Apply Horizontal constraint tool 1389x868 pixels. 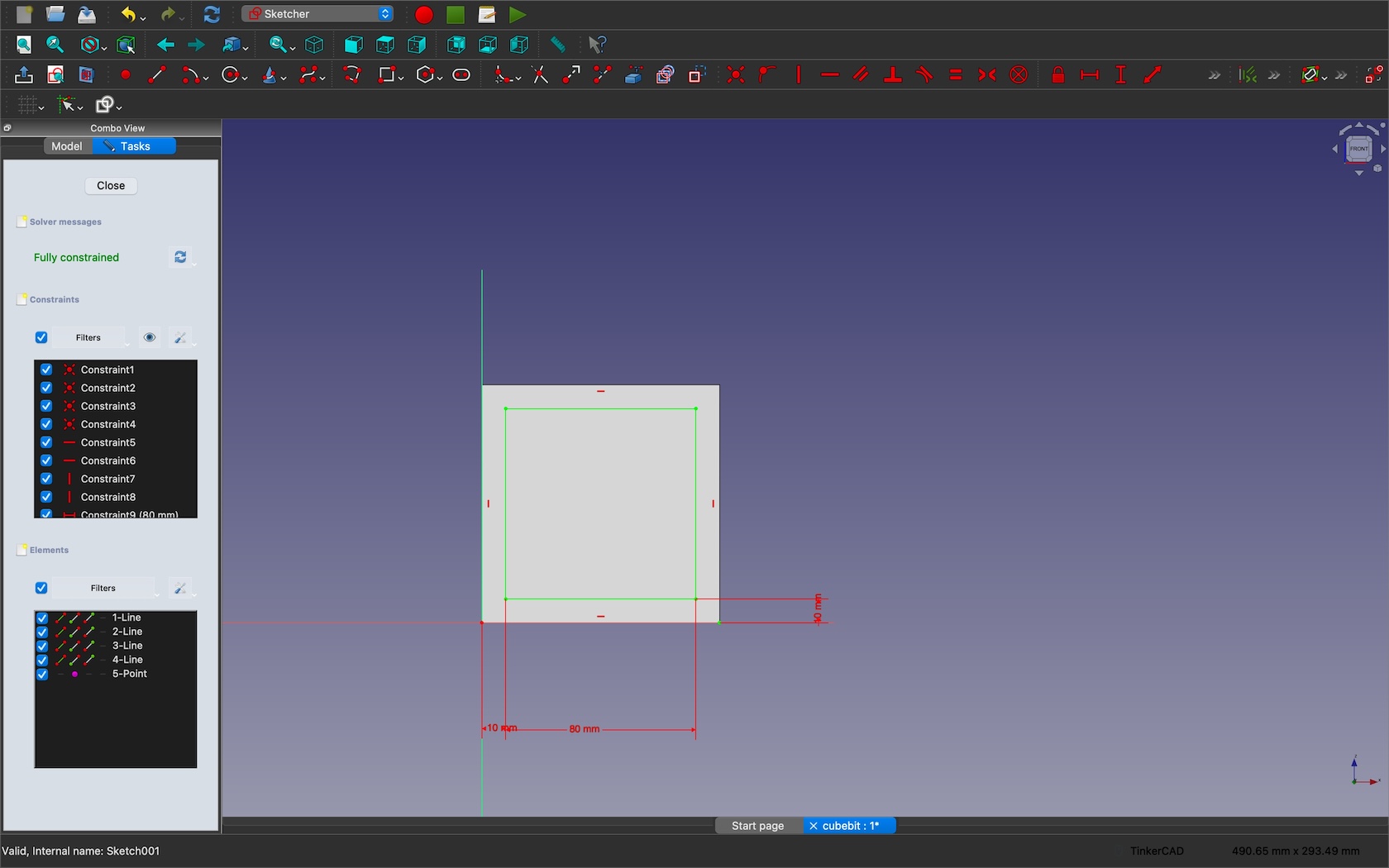tap(830, 75)
